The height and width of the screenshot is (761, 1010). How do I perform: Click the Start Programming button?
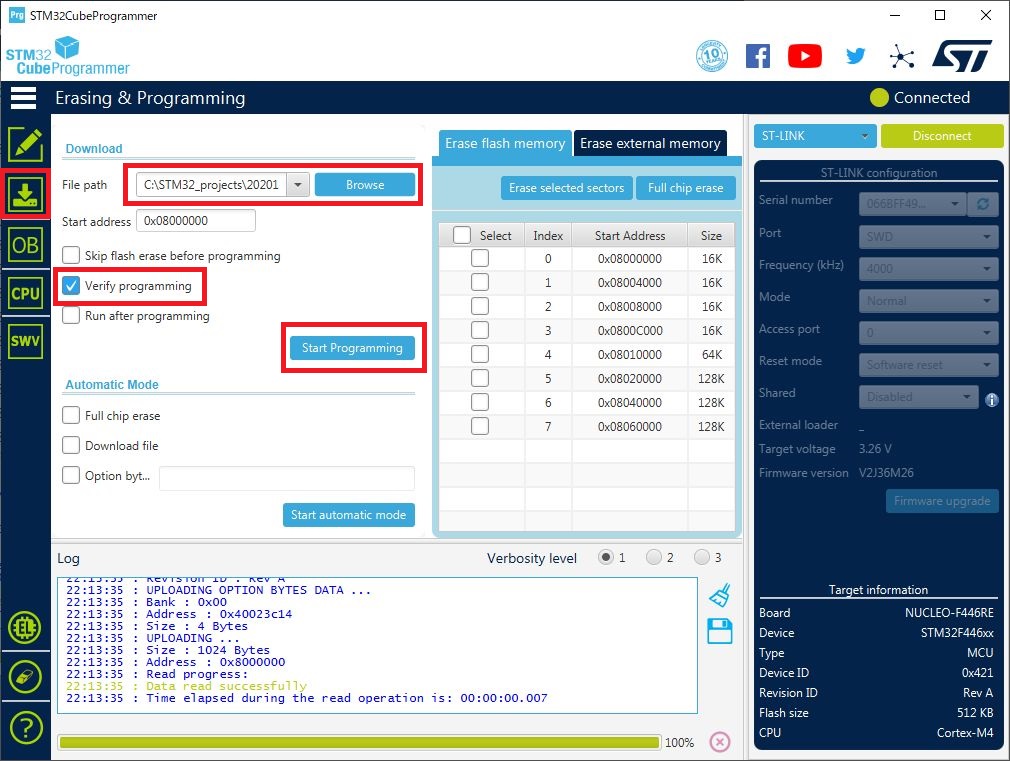352,348
